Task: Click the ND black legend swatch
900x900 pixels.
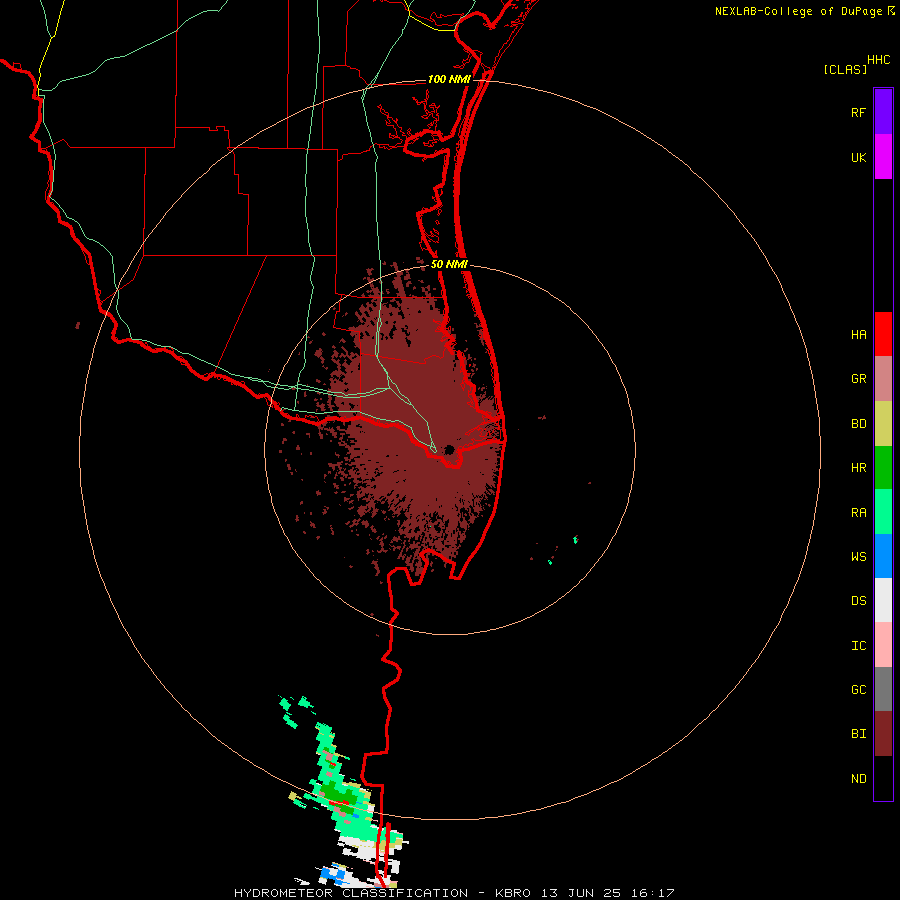Action: tap(883, 778)
